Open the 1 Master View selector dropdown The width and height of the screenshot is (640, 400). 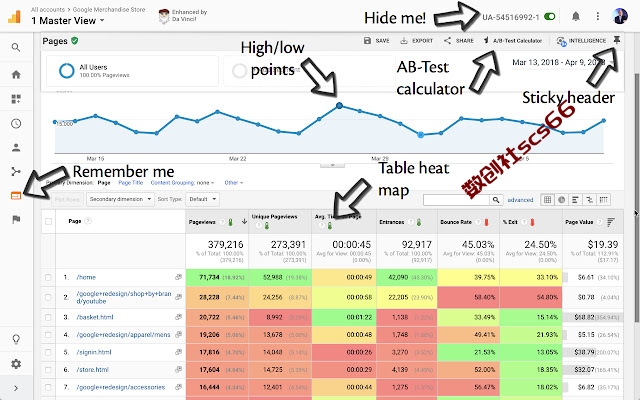coord(68,20)
